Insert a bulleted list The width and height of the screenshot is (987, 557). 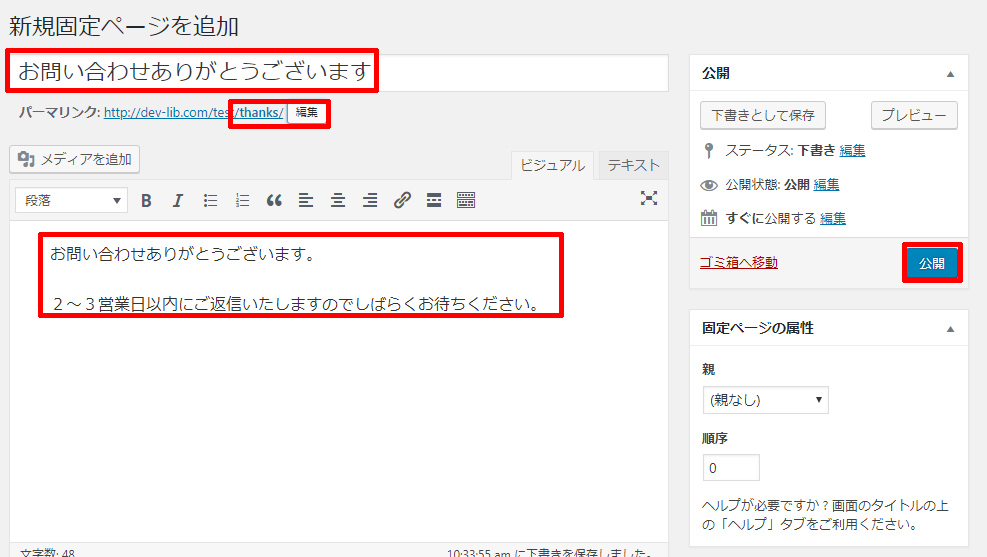(210, 200)
